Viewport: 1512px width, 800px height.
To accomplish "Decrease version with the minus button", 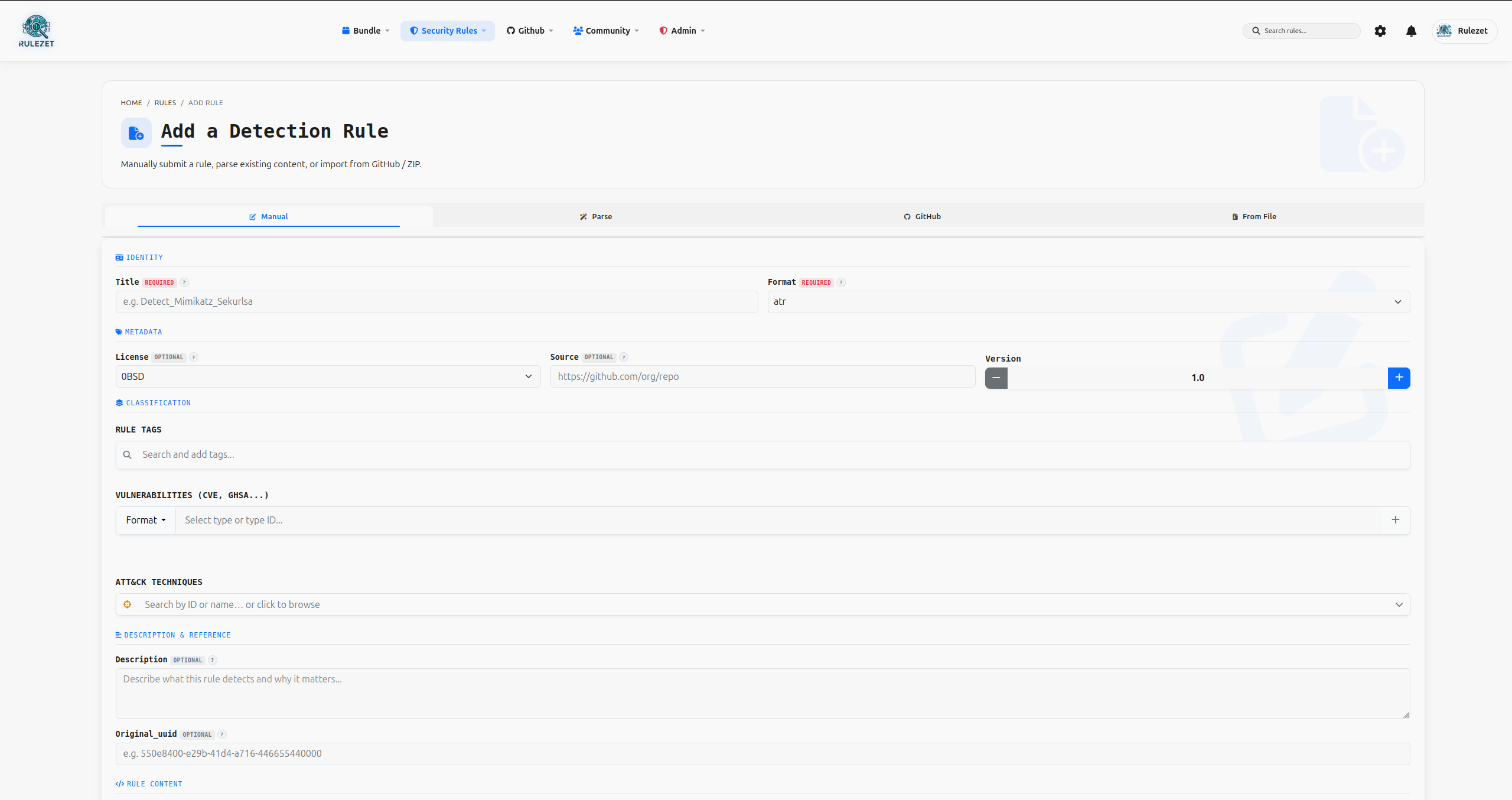I will (x=996, y=378).
